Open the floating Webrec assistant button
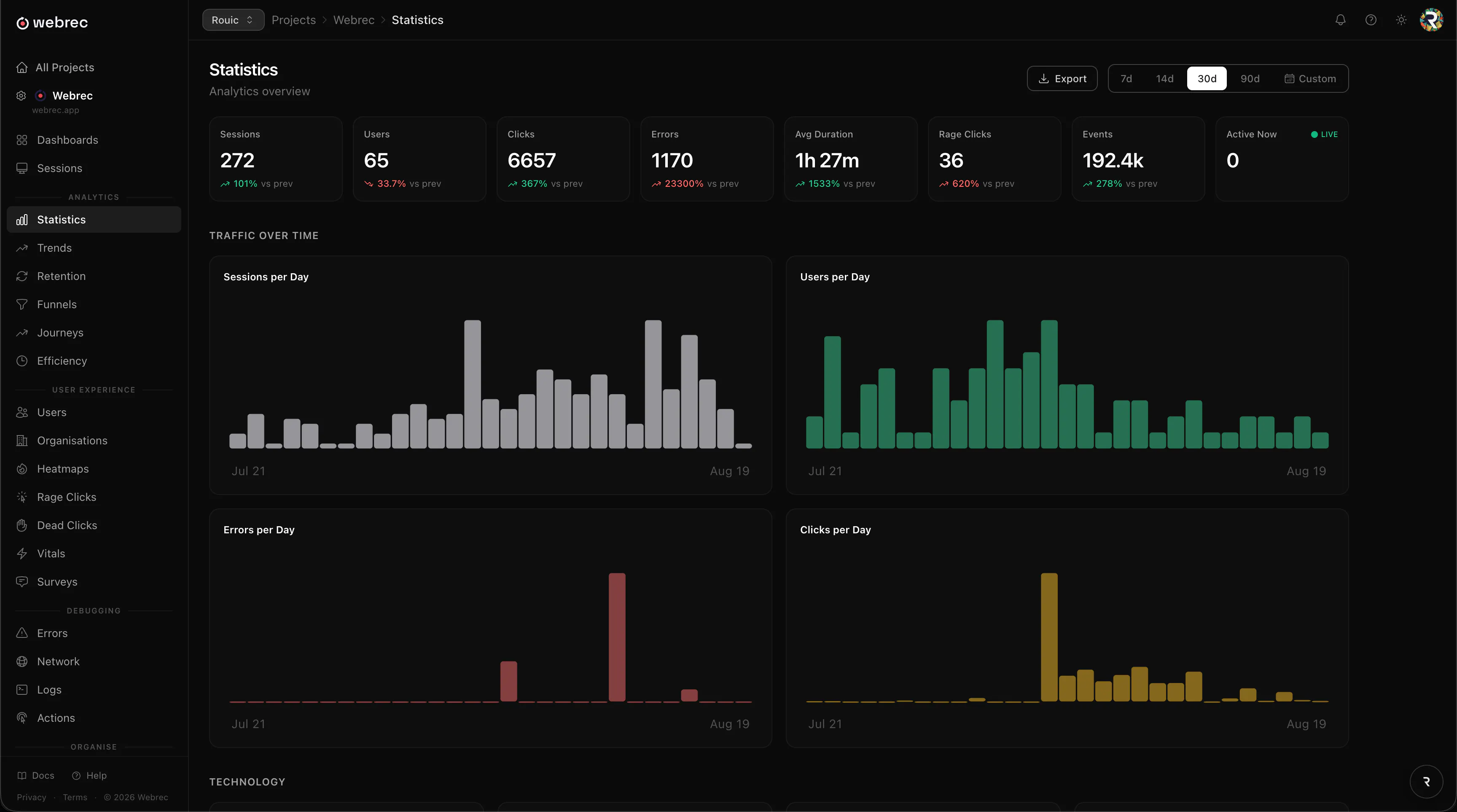The height and width of the screenshot is (812, 1457). click(x=1427, y=782)
